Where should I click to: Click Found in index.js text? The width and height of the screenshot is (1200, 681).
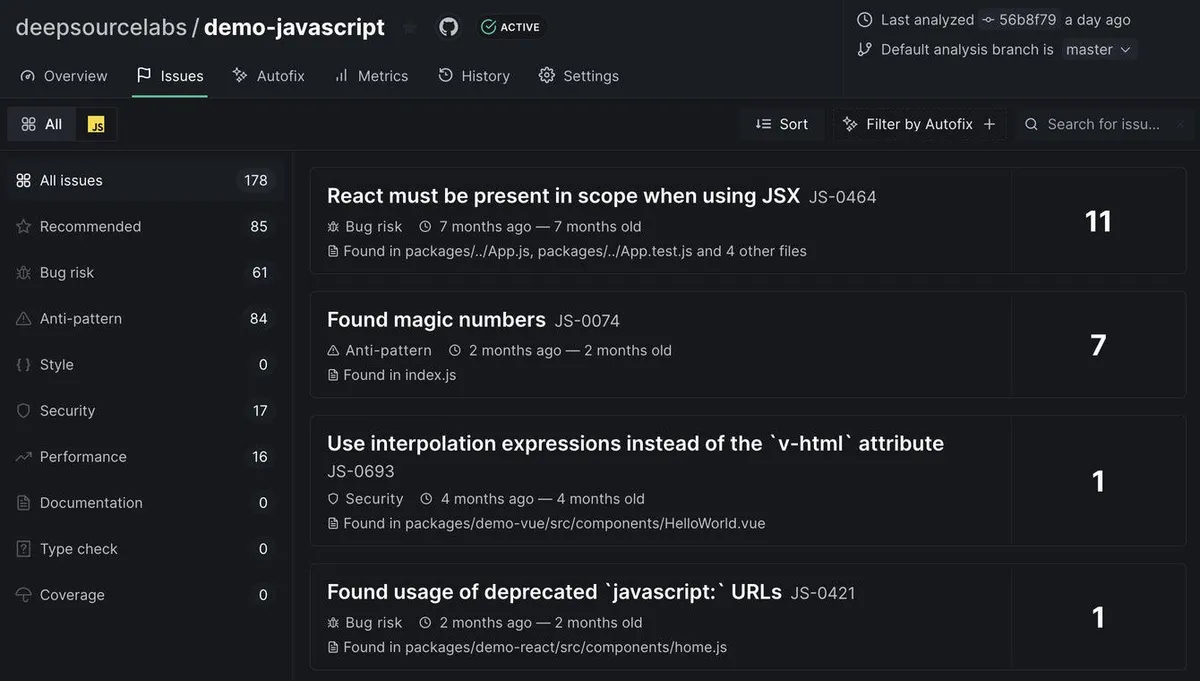coord(399,375)
